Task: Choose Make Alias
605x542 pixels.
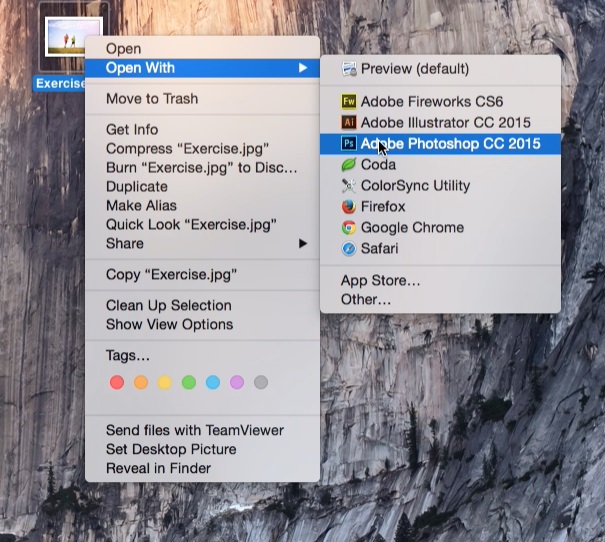Action: [x=202, y=206]
